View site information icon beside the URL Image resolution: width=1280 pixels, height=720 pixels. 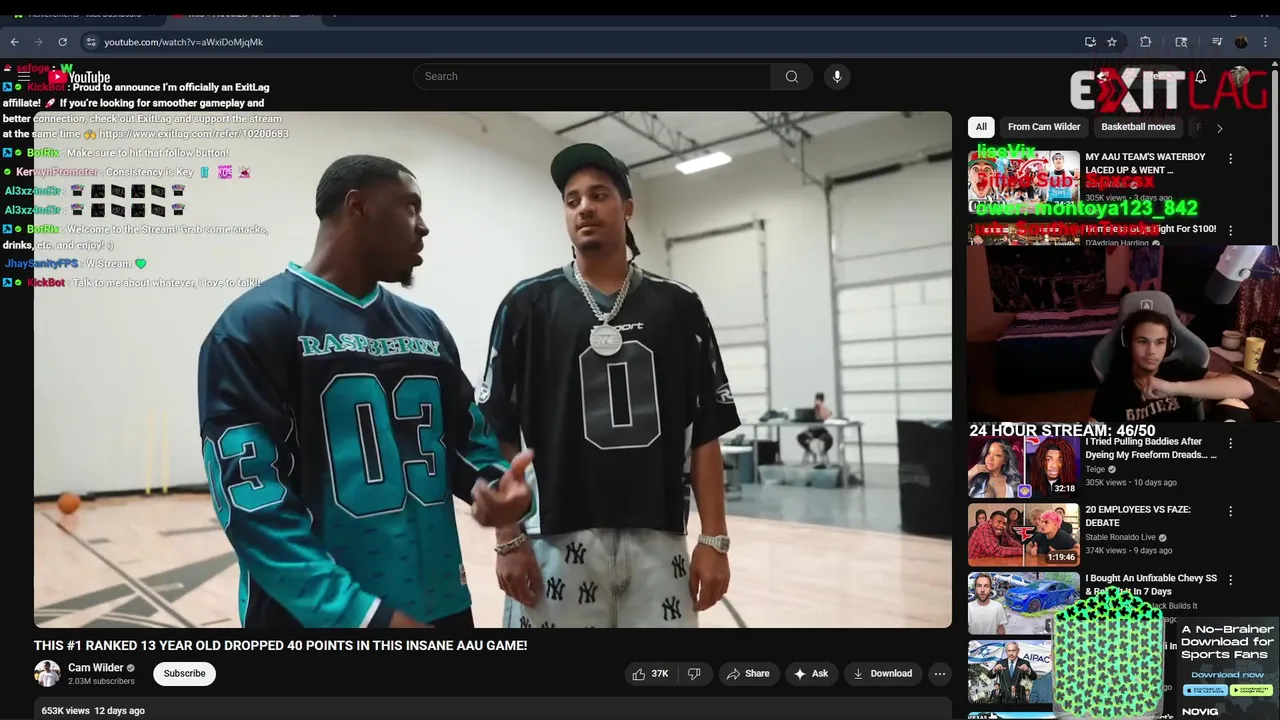91,42
